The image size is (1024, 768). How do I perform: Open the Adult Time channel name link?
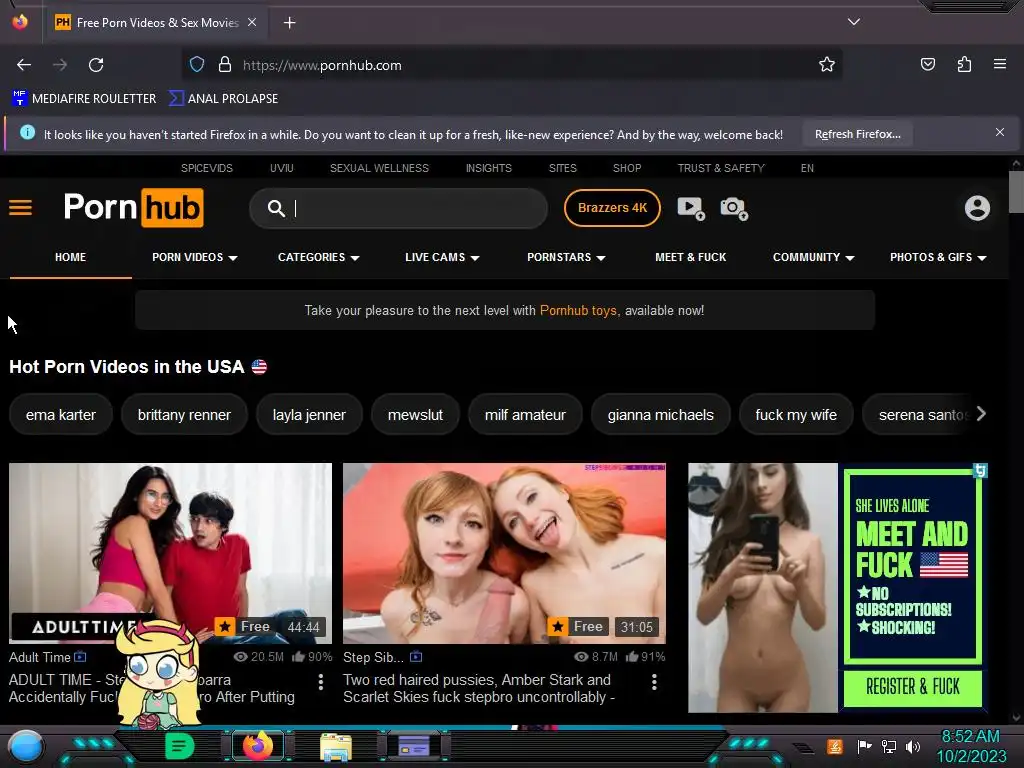[x=40, y=657]
